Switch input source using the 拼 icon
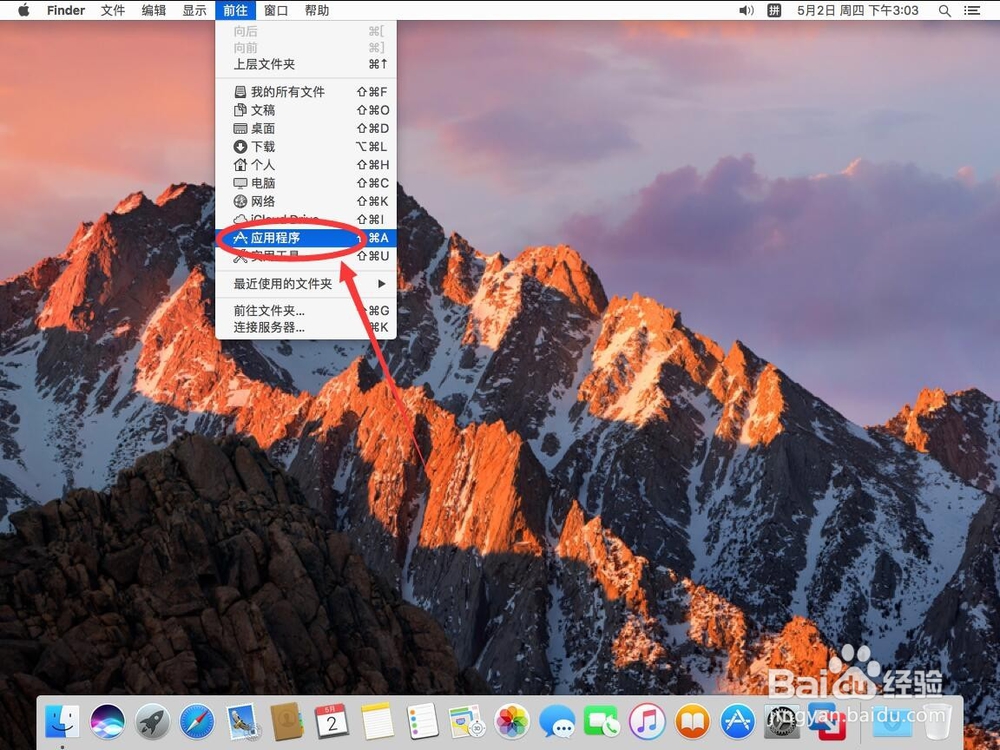1000x750 pixels. click(x=772, y=10)
